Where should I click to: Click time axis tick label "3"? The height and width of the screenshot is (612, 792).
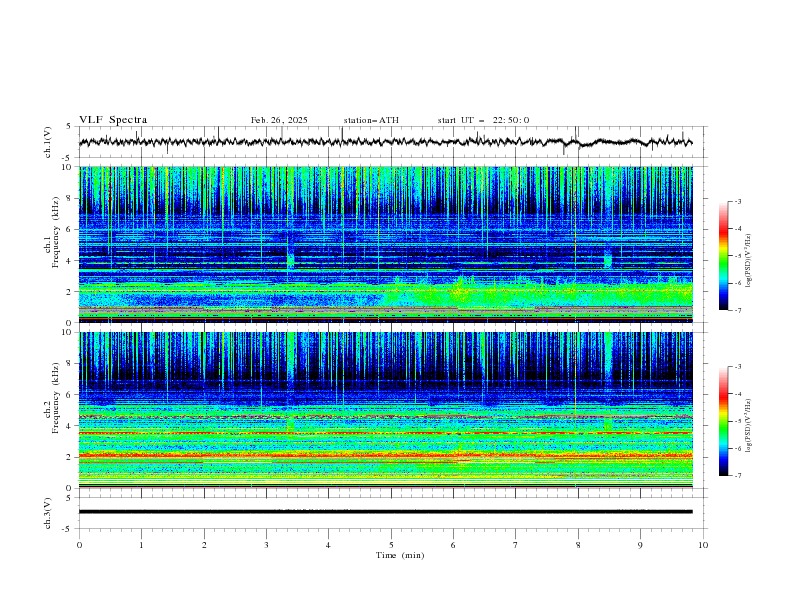pos(266,545)
